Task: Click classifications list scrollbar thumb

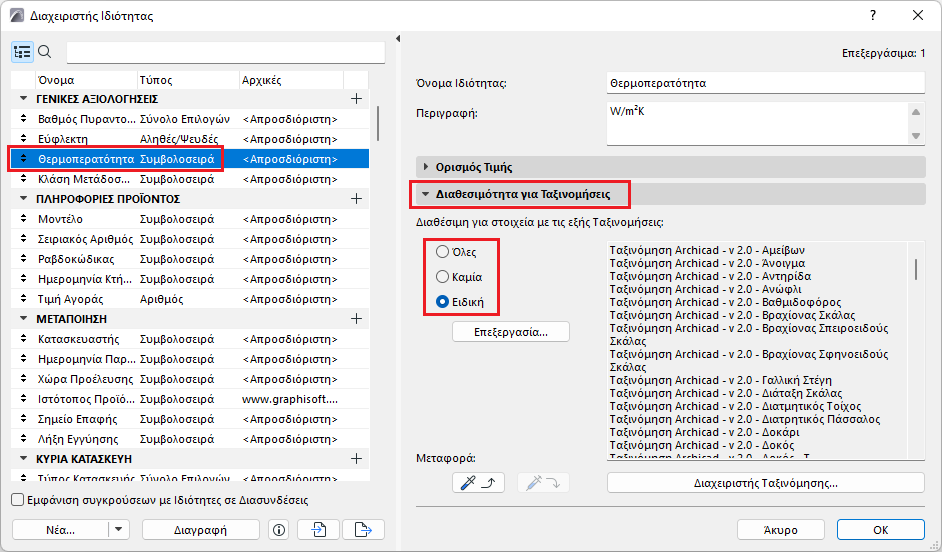Action: [916, 269]
